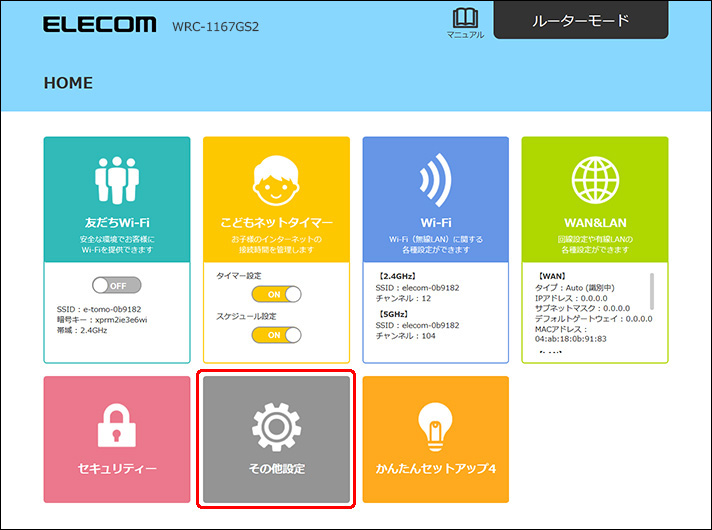Click the かんたんセットアップ4 lightbulb icon
712x530 pixels.
pyautogui.click(x=435, y=425)
